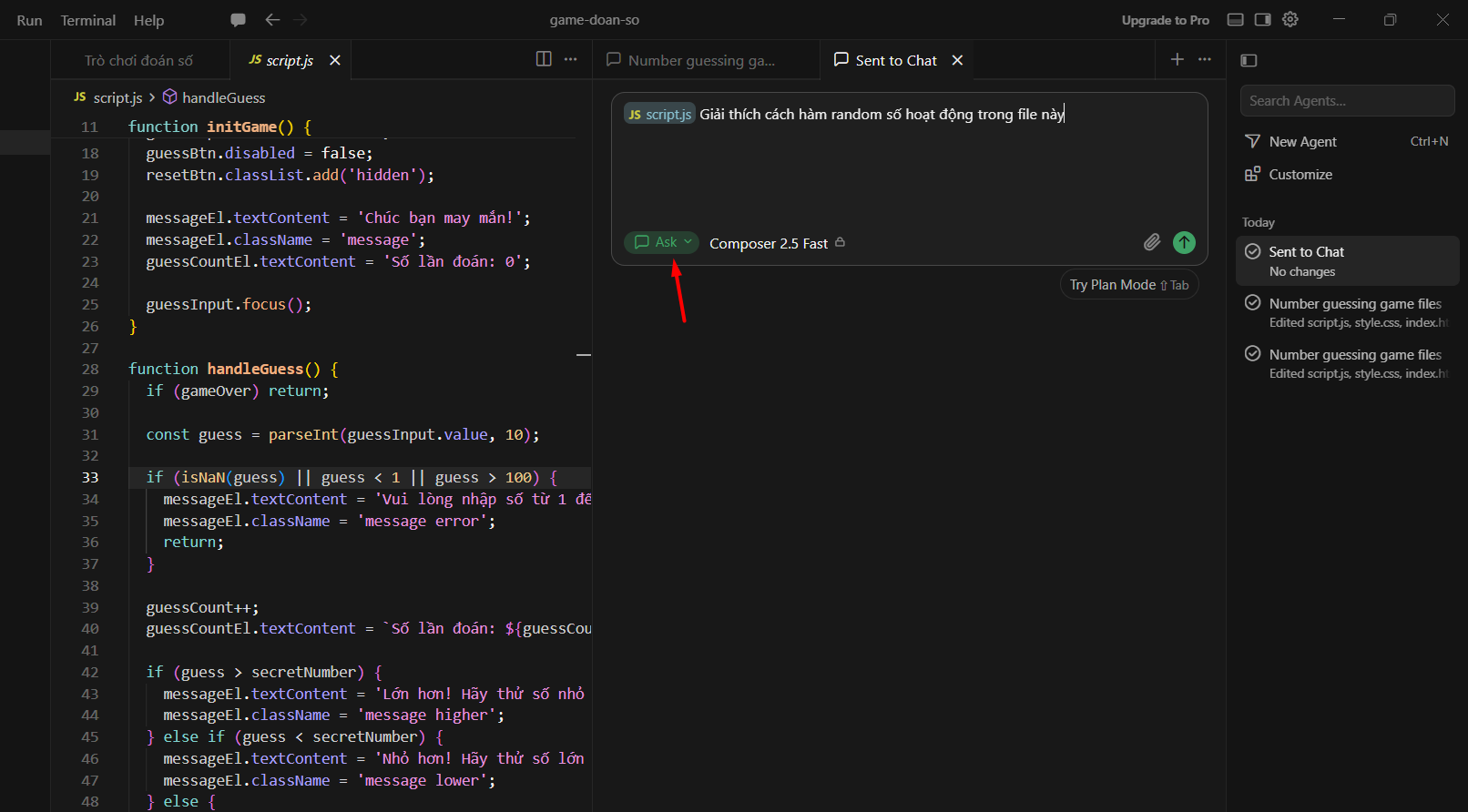Click function initGame() sticky header line
1468x812 pixels.
(219, 127)
